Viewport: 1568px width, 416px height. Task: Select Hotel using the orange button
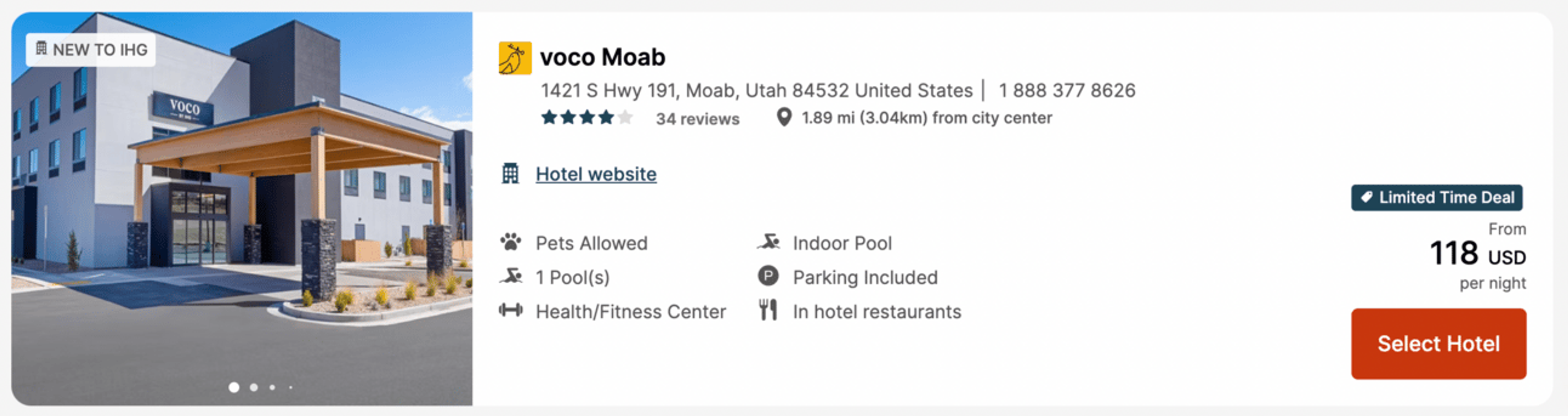coord(1438,344)
